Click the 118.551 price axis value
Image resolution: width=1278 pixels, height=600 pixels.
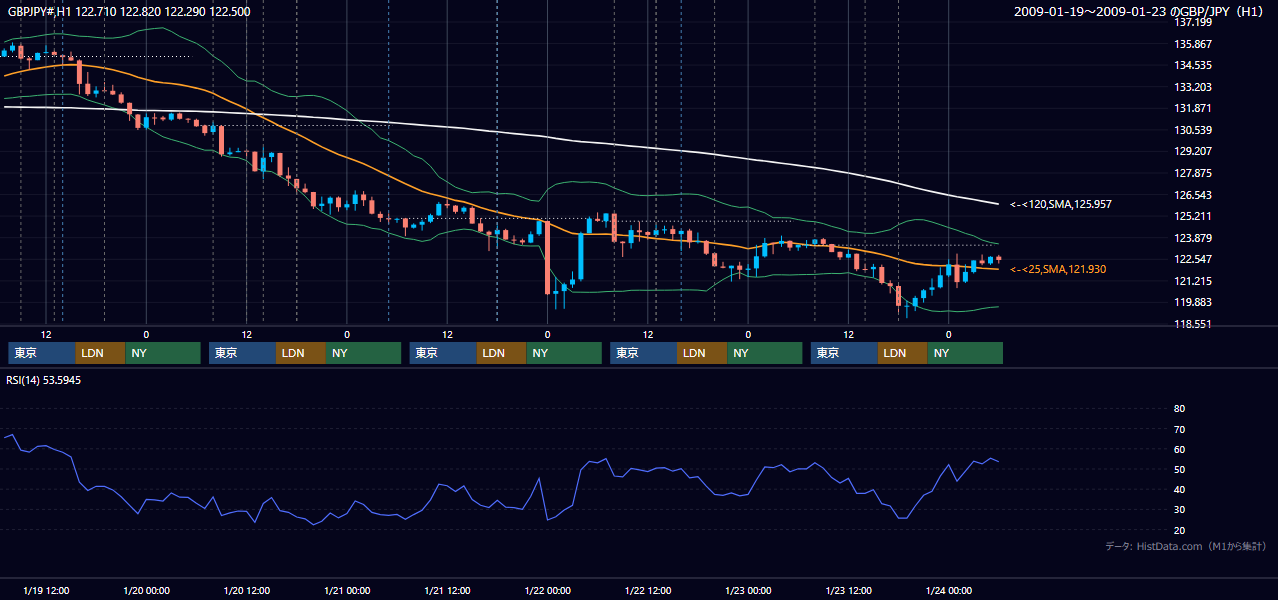1193,324
